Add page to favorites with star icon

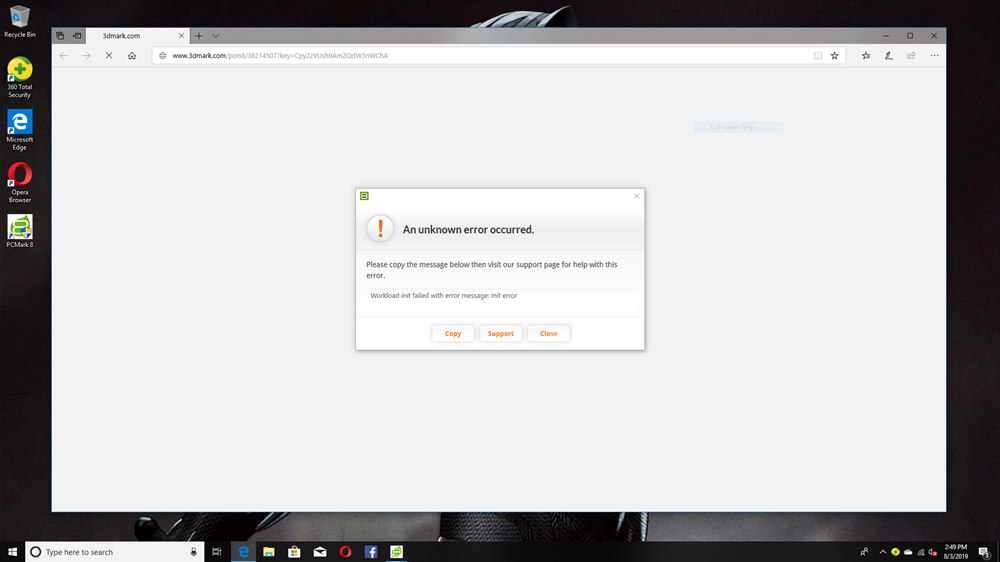(834, 55)
